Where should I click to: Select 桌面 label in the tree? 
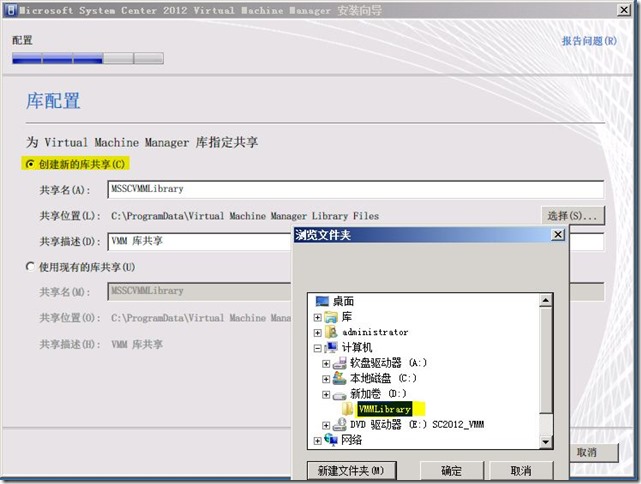coord(343,301)
